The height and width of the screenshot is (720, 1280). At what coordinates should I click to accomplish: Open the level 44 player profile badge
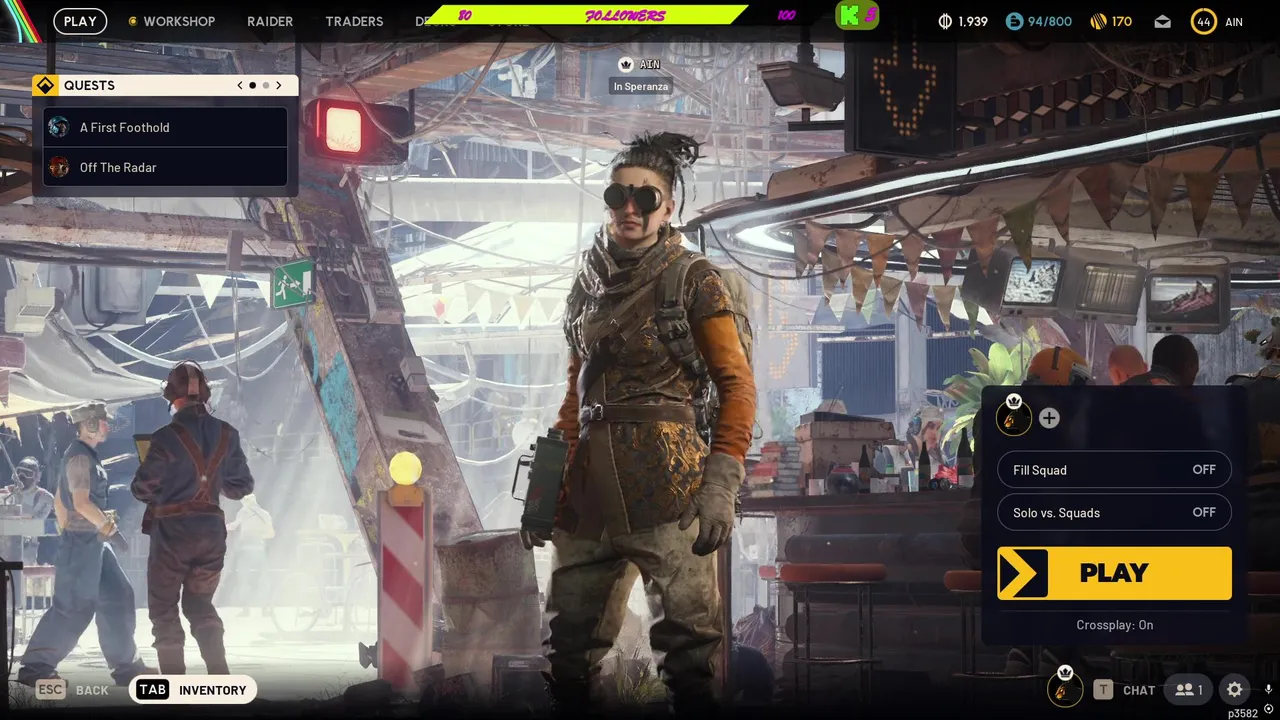coord(1203,21)
